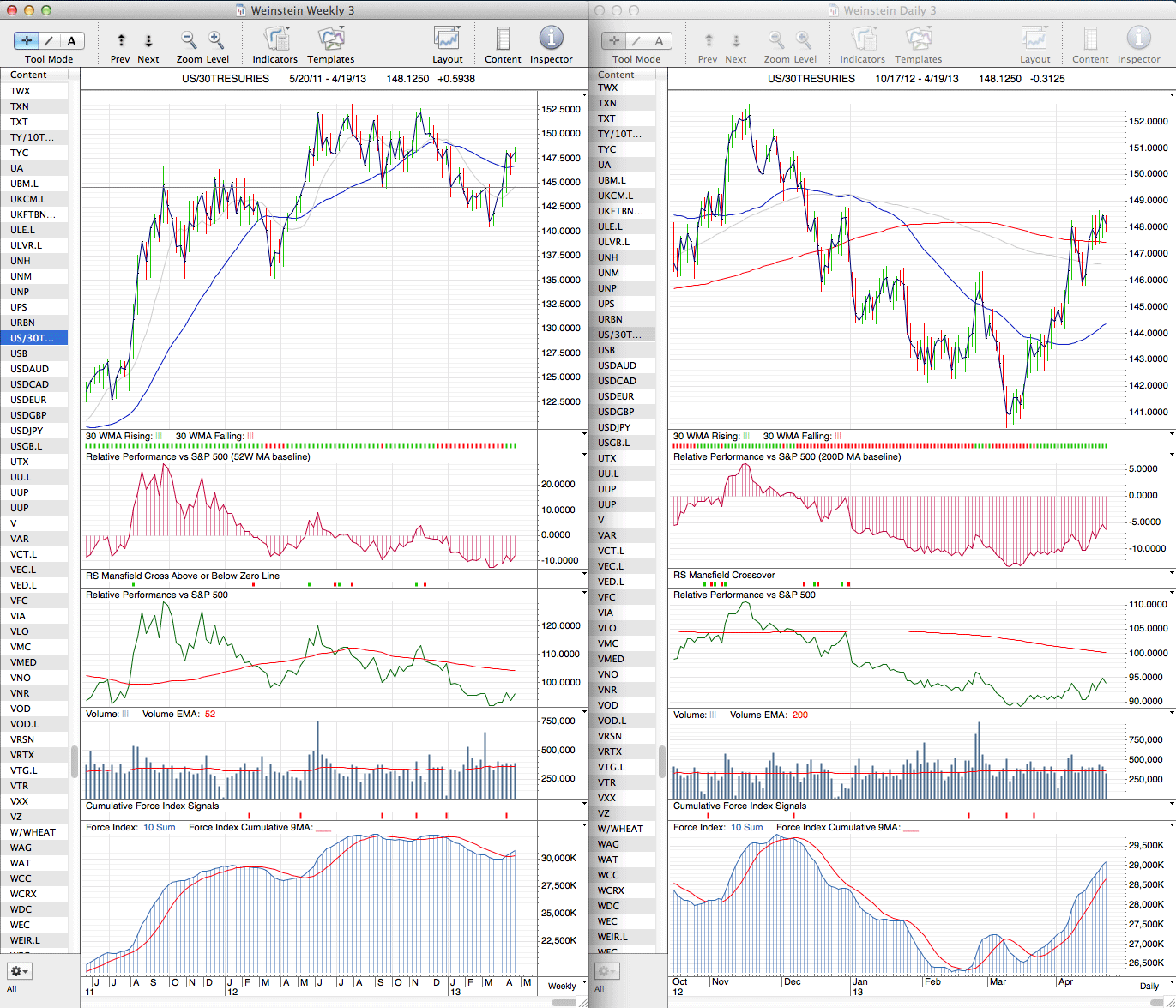This screenshot has width=1176, height=1008.
Task: Open Templates icon in Weekly toolbar
Action: coord(330,39)
